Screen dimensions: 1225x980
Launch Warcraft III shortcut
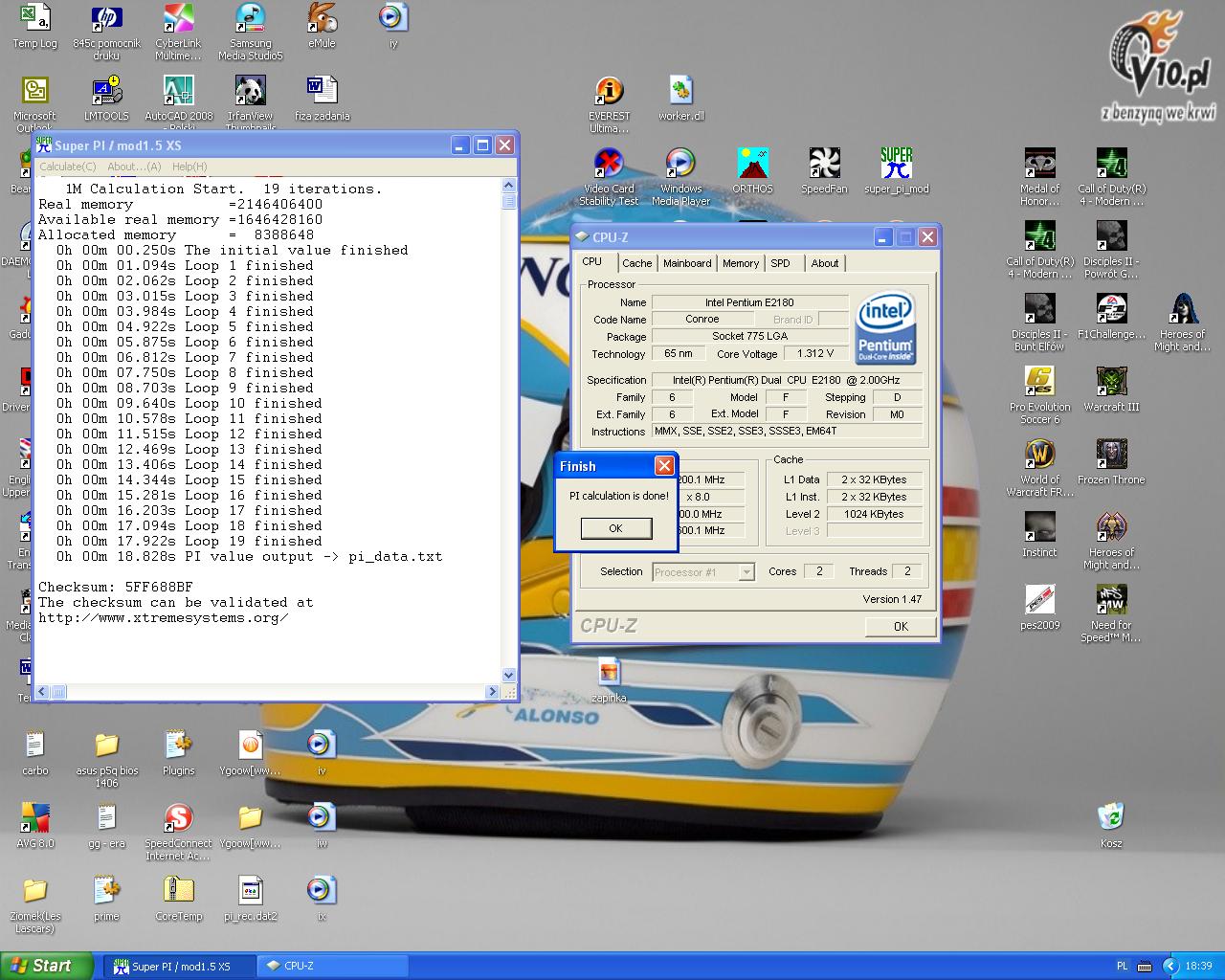click(1111, 390)
